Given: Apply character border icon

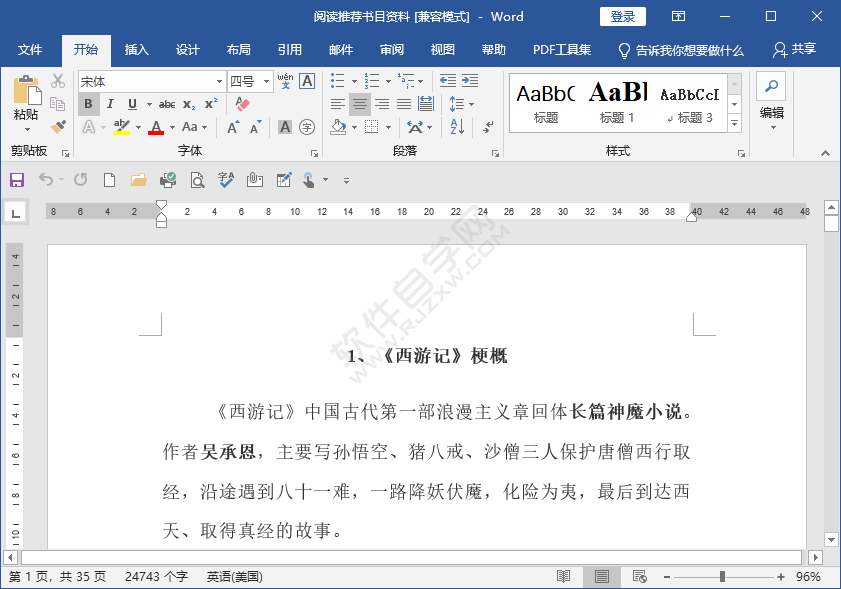Looking at the screenshot, I should pyautogui.click(x=307, y=81).
